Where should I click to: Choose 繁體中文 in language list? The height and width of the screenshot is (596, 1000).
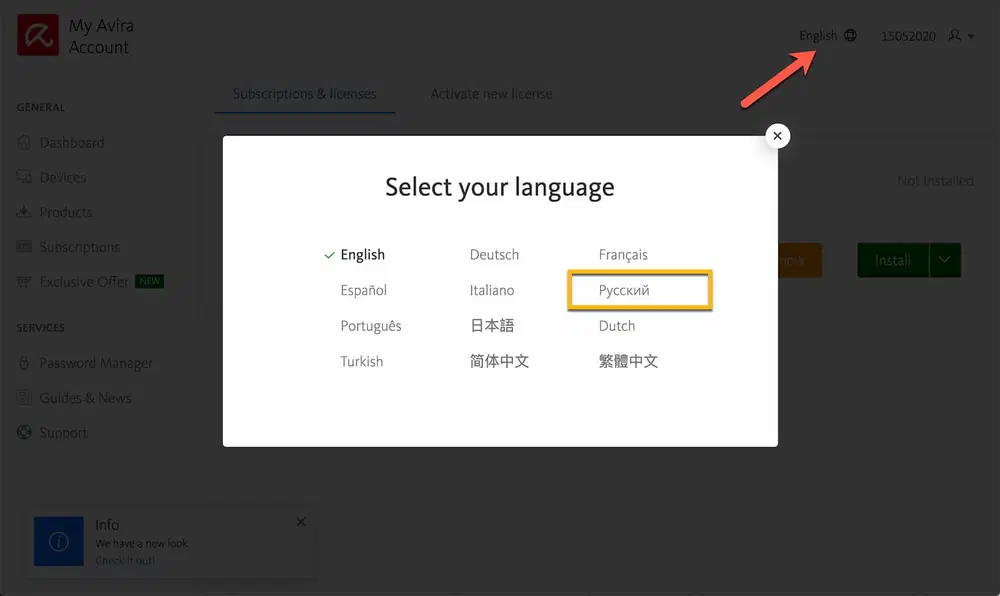point(628,361)
